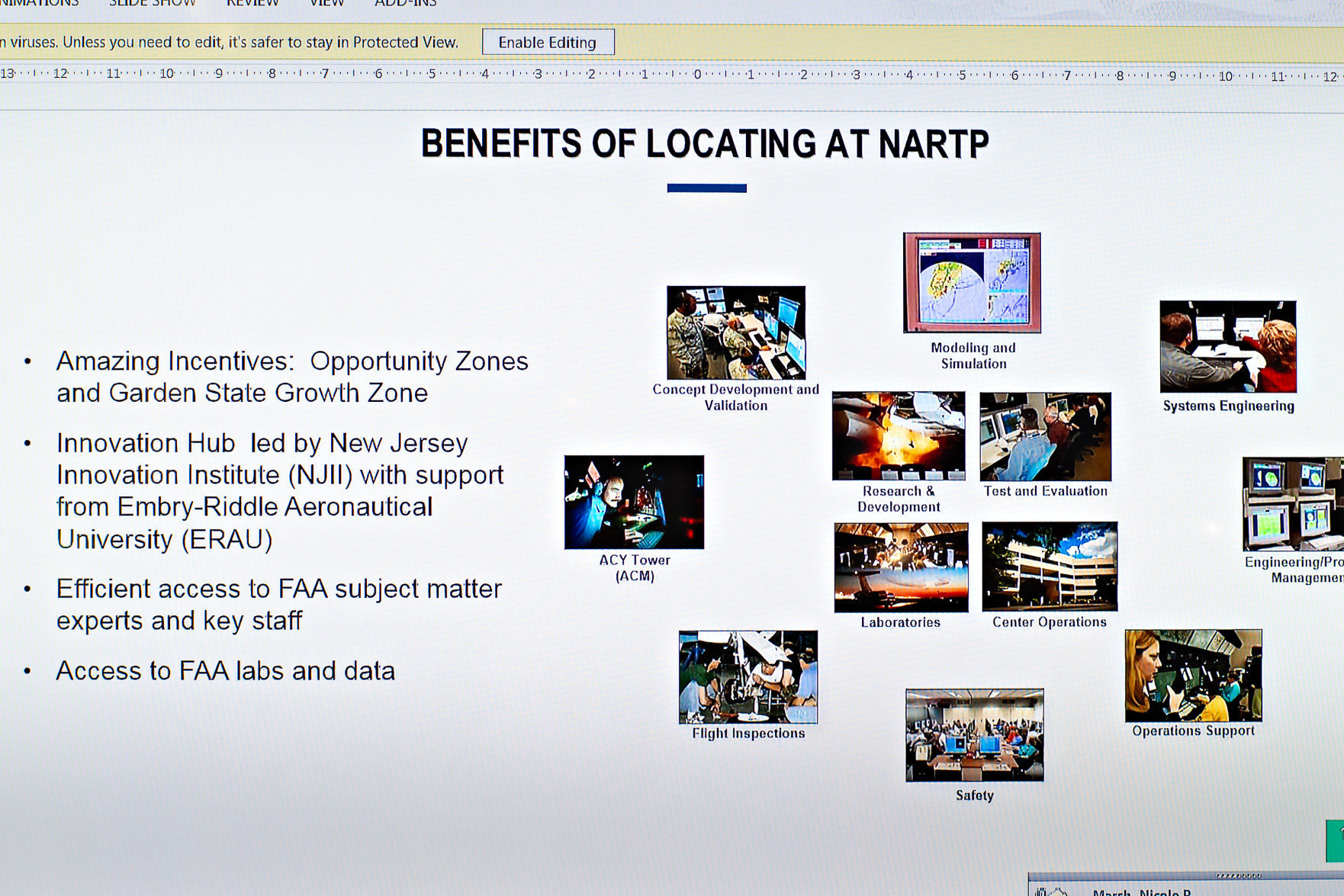Screen dimensions: 1344x896
Task: Open the Review ribbon tab
Action: click(252, 3)
